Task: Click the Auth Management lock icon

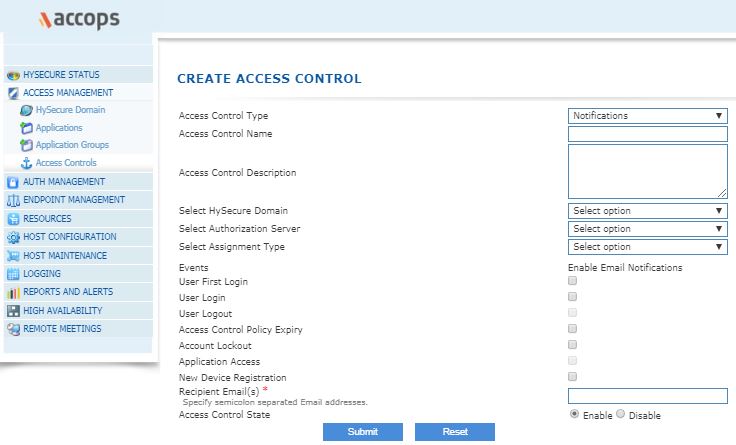Action: click(x=13, y=182)
